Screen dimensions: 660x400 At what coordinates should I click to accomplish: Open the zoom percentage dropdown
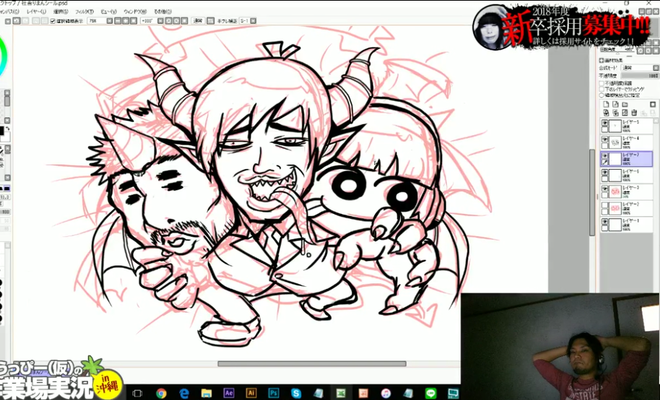[x=109, y=19]
